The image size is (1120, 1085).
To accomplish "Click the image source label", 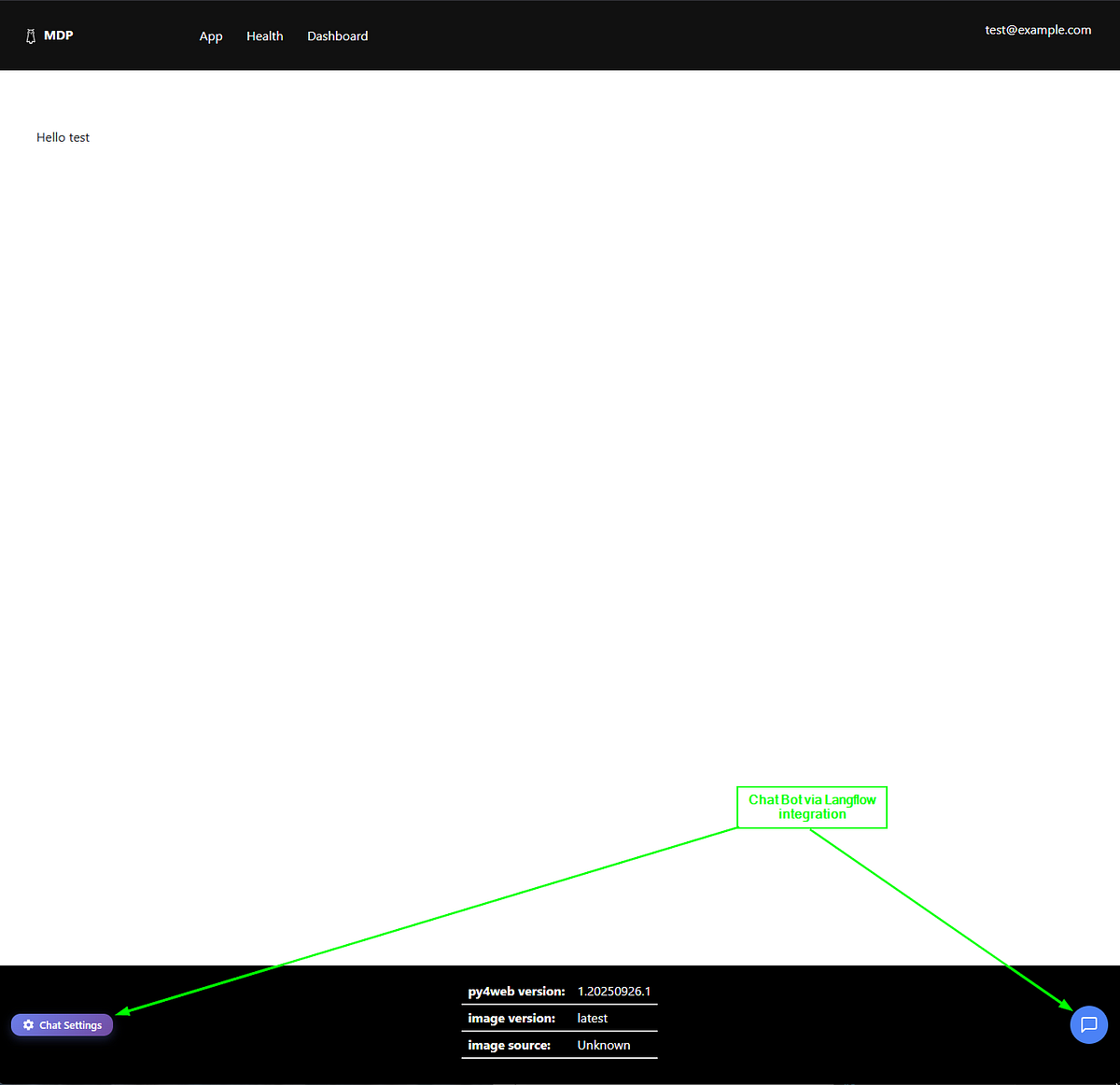I will point(510,1046).
